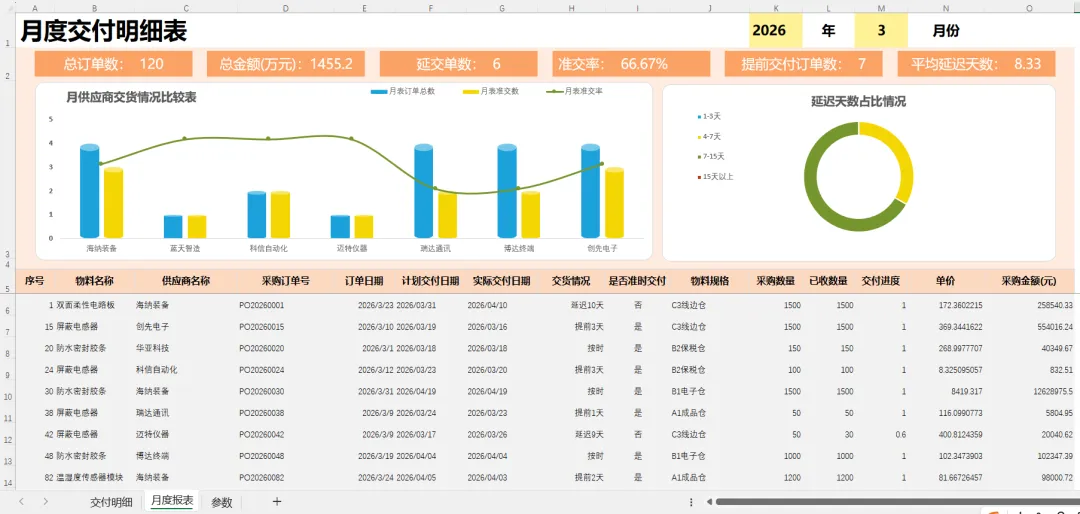
Task: Select the month cell showing 3
Action: pos(882,30)
